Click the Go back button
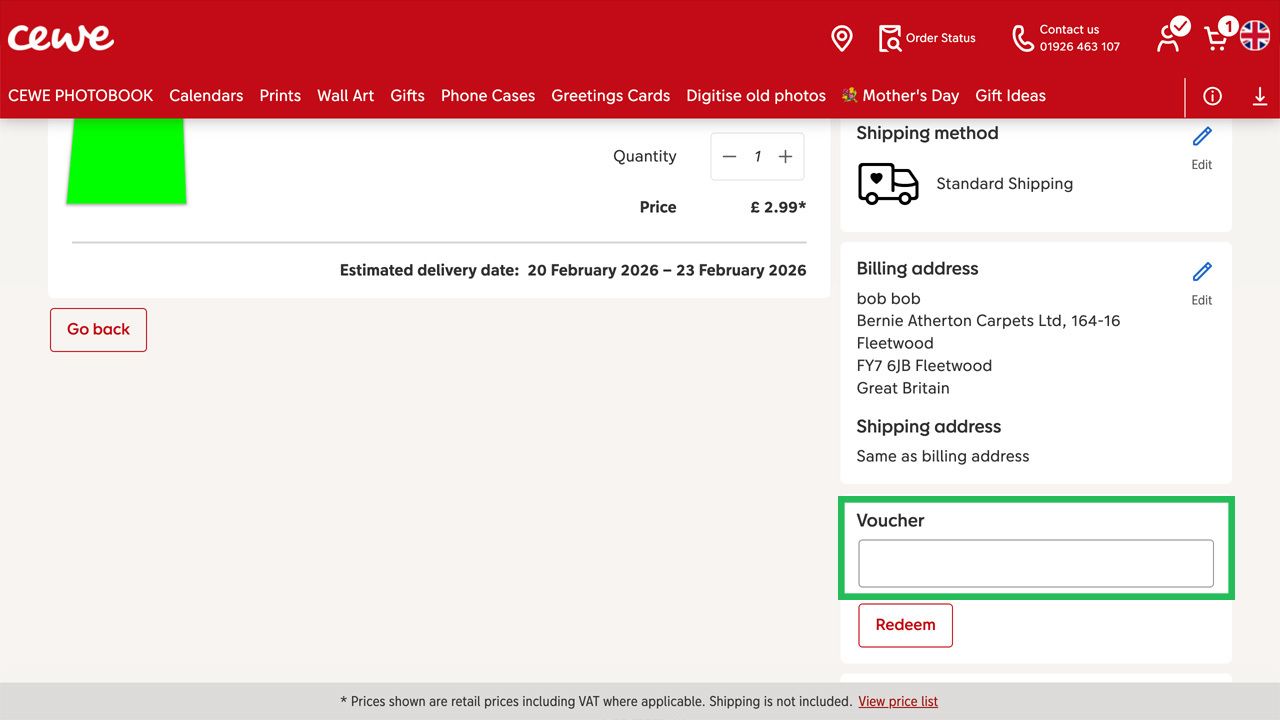Image resolution: width=1280 pixels, height=720 pixels. tap(98, 329)
